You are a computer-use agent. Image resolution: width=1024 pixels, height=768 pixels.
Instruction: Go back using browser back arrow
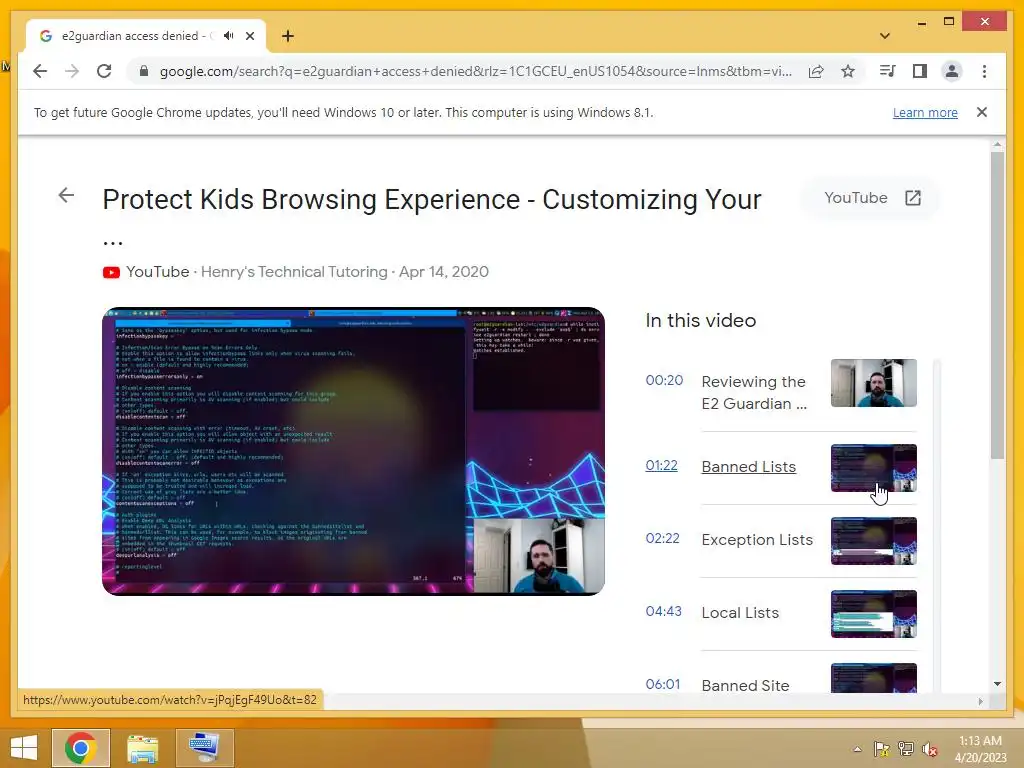pyautogui.click(x=40, y=71)
